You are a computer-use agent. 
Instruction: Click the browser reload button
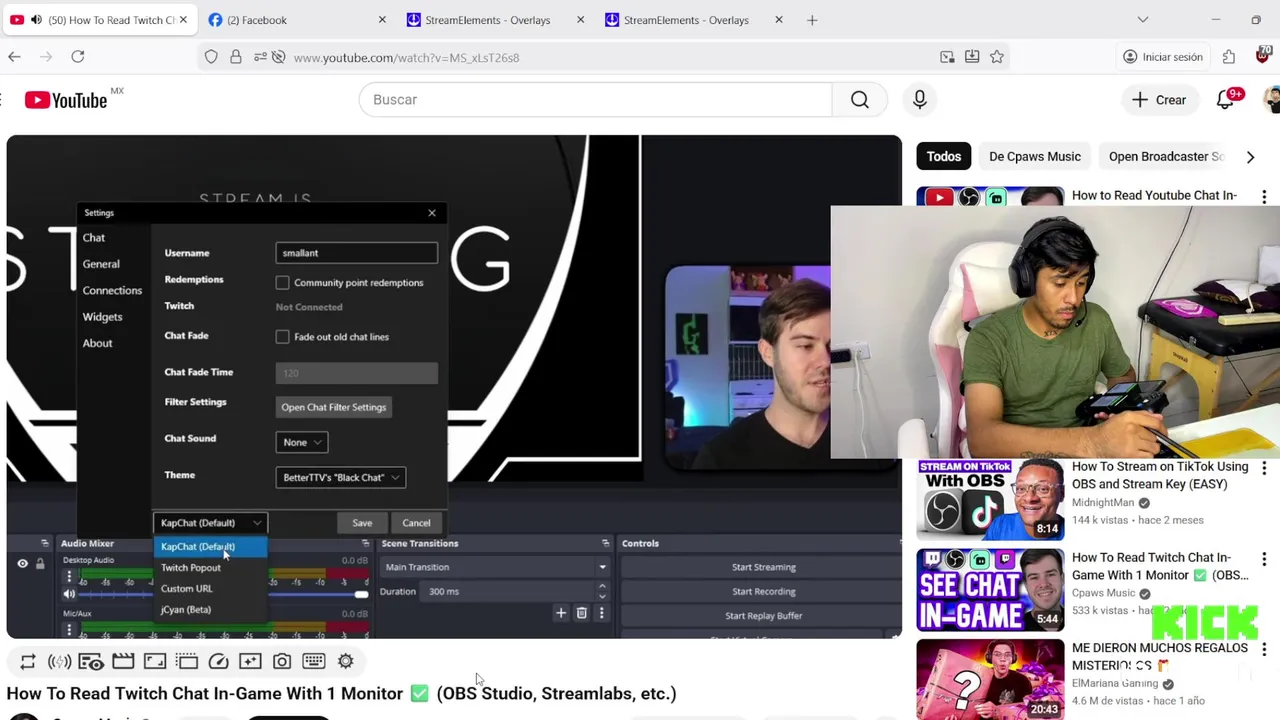tap(77, 57)
